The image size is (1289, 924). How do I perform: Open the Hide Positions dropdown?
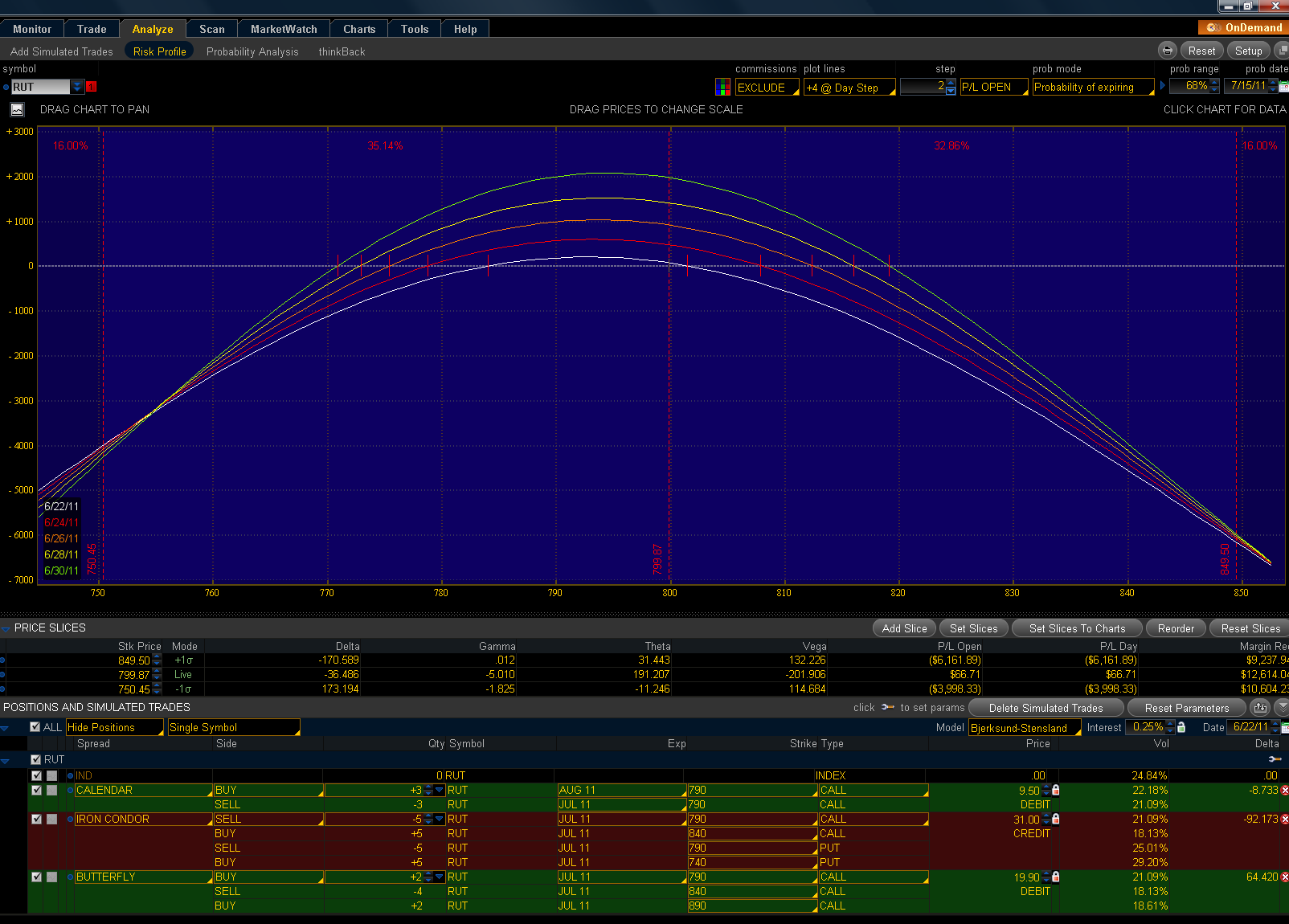[114, 727]
